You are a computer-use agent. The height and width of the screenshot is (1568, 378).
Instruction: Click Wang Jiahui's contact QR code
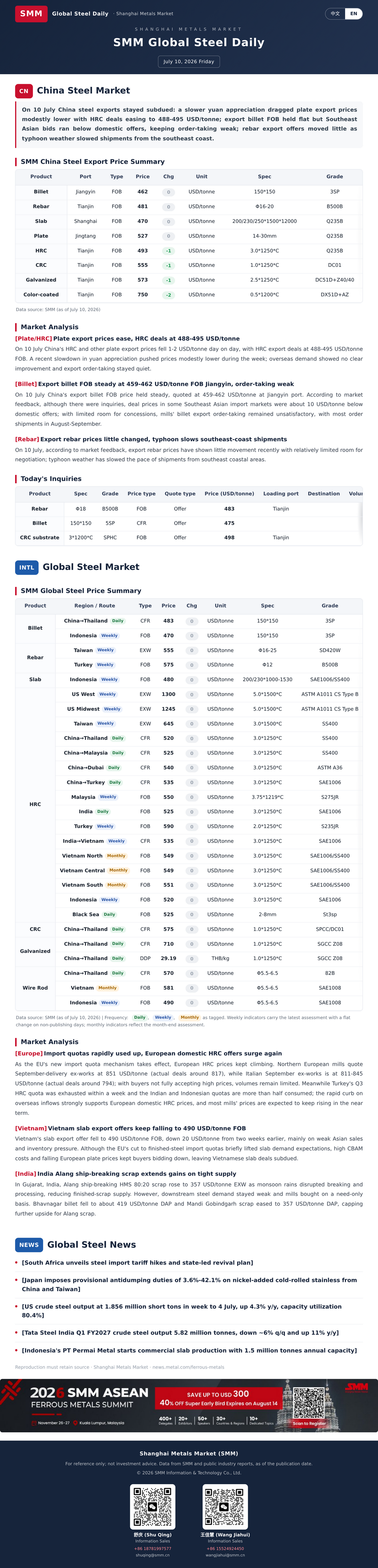pos(225,1507)
